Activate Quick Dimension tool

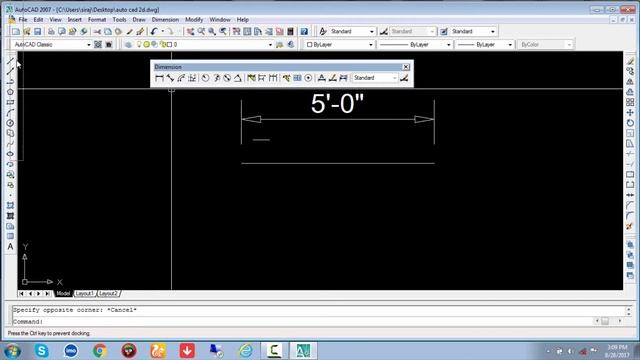251,78
